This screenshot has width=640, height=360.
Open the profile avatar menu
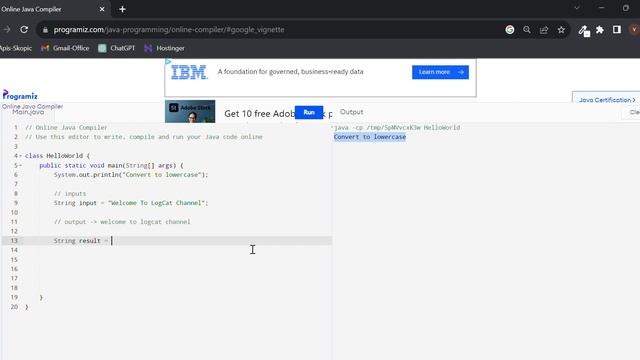pyautogui.click(x=634, y=29)
